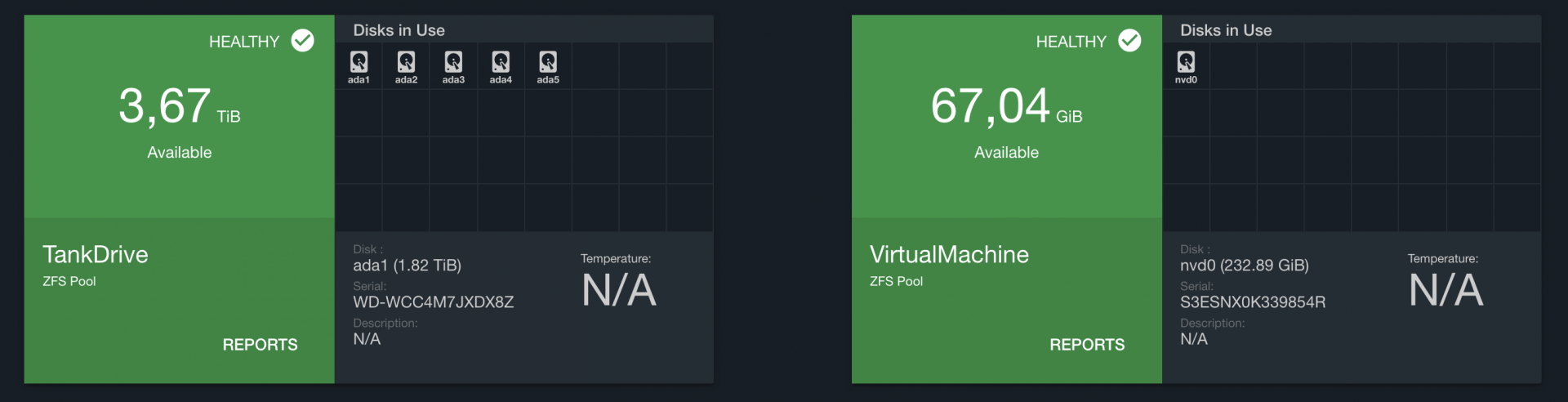Image resolution: width=1568 pixels, height=402 pixels.
Task: Open REPORTS for VirtualMachine pool
Action: [1087, 345]
